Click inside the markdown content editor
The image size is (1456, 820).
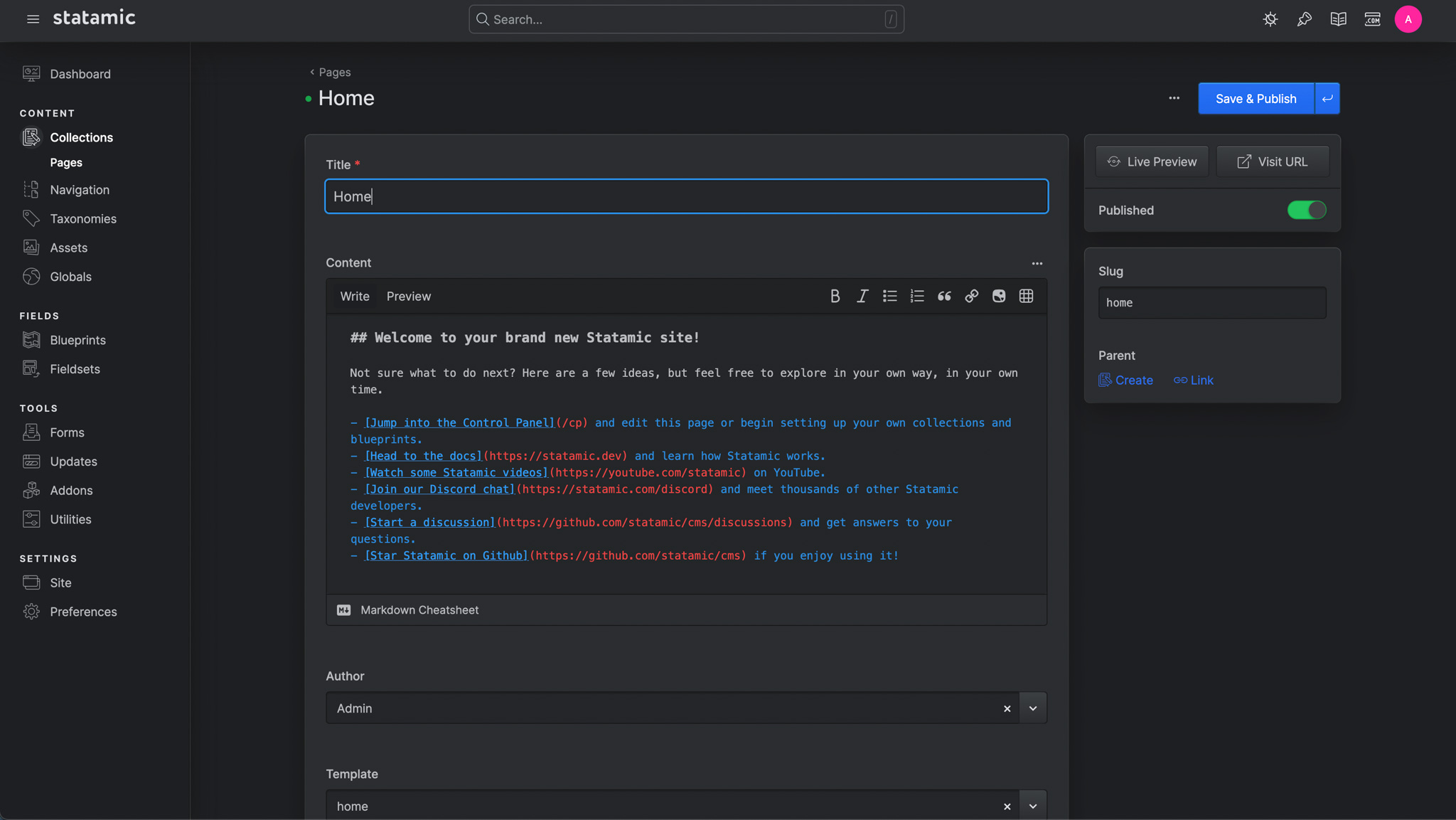coord(686,454)
